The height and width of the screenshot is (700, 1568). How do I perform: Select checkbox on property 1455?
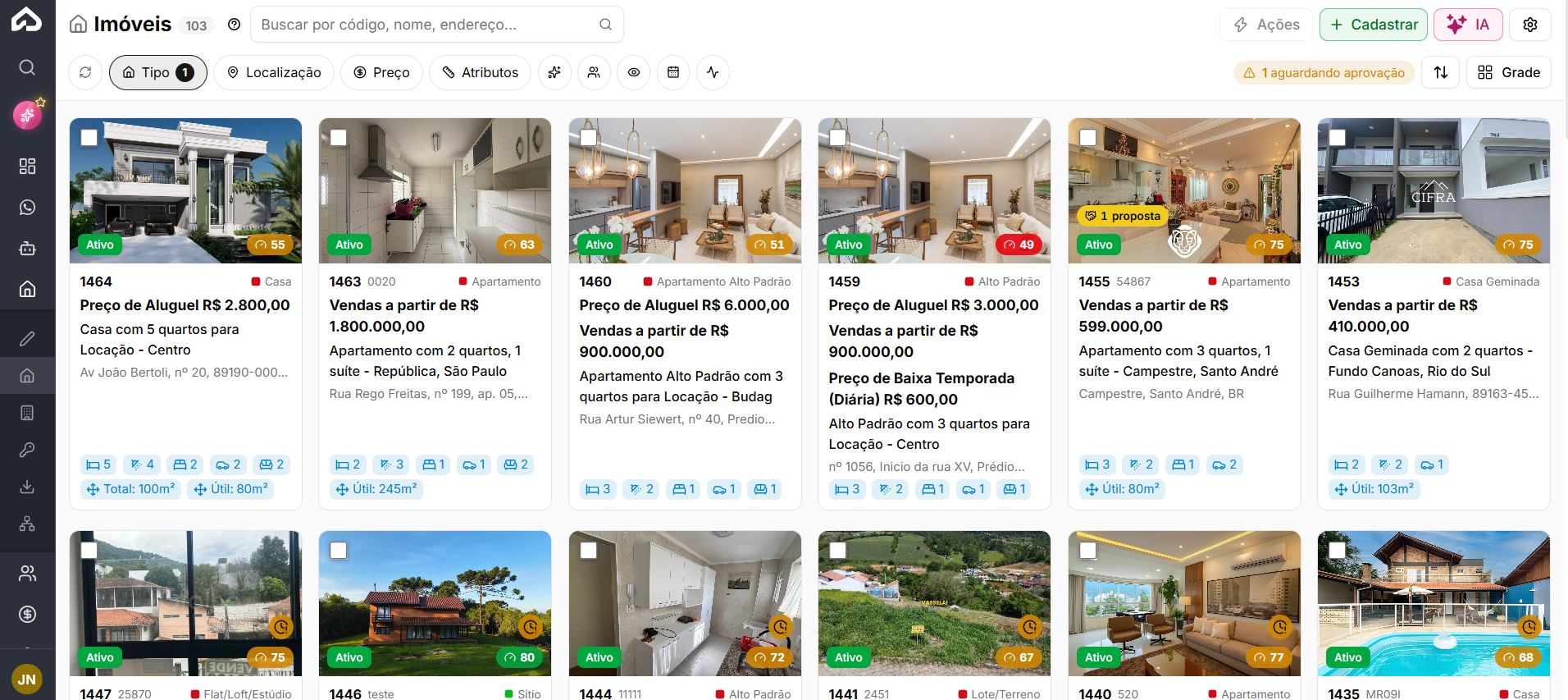tap(1088, 138)
